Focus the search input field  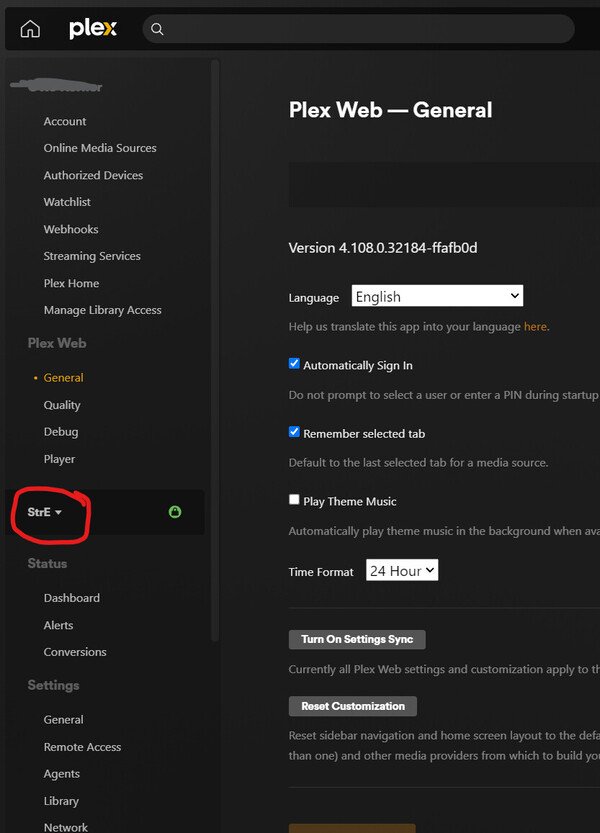click(x=359, y=29)
